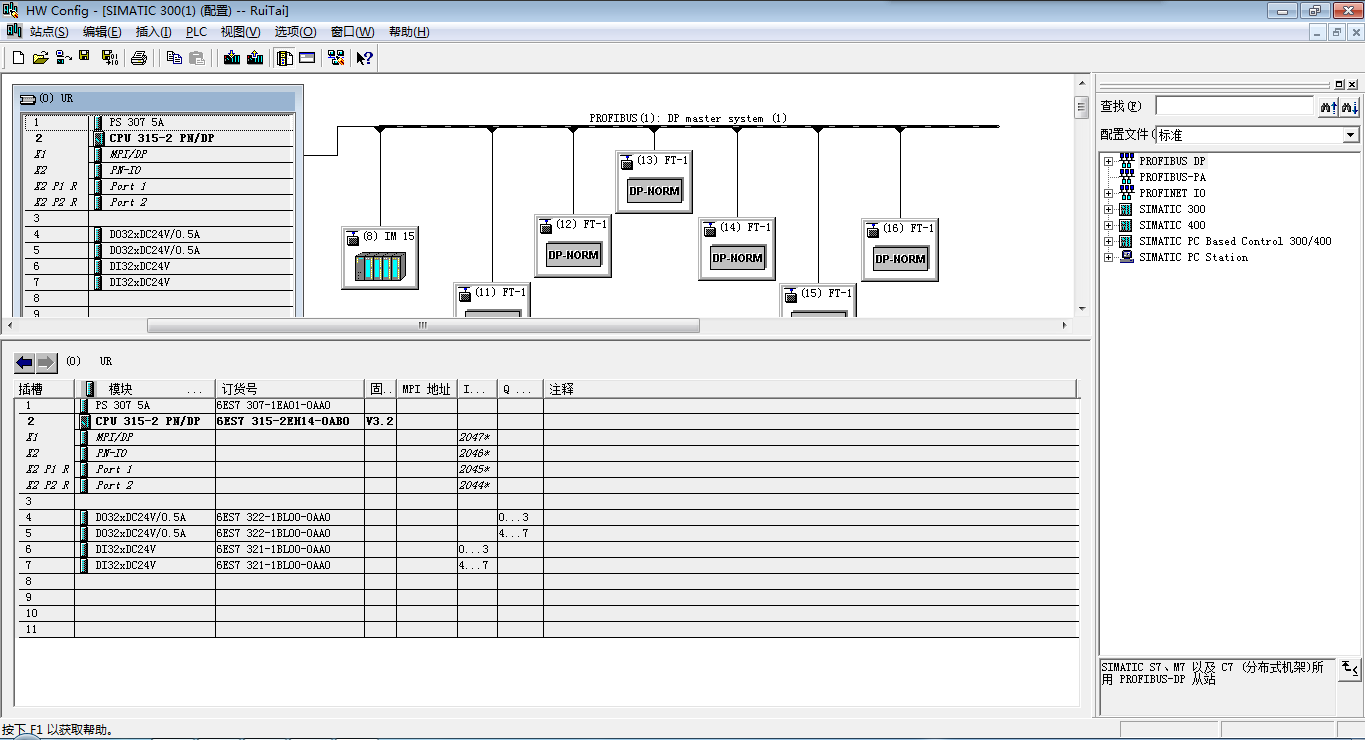Click the 订货号 column header
Screen dimensions: 1365x740
[290, 389]
